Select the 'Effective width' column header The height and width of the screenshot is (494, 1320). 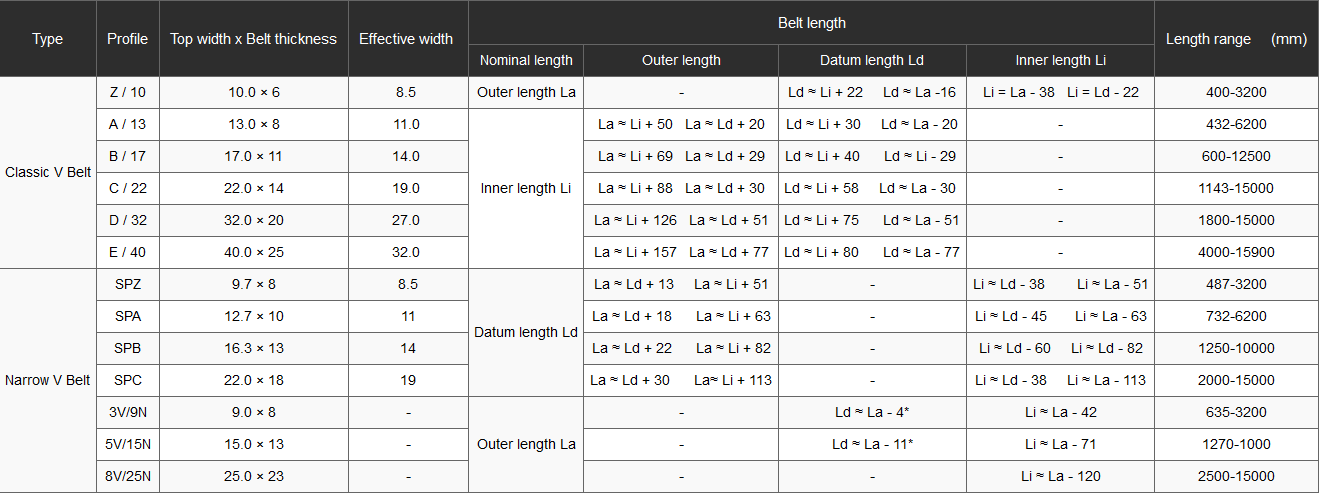tap(406, 39)
